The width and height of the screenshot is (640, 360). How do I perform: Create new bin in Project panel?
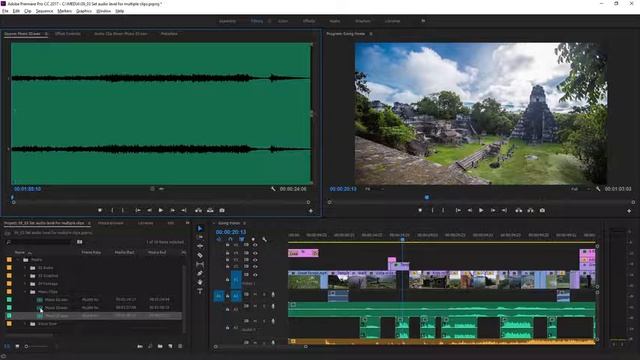coord(160,346)
